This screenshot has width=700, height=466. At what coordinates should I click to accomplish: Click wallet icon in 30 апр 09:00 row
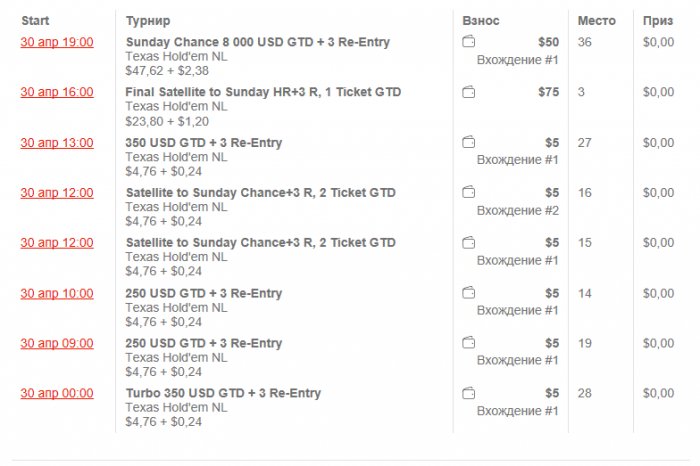(469, 343)
